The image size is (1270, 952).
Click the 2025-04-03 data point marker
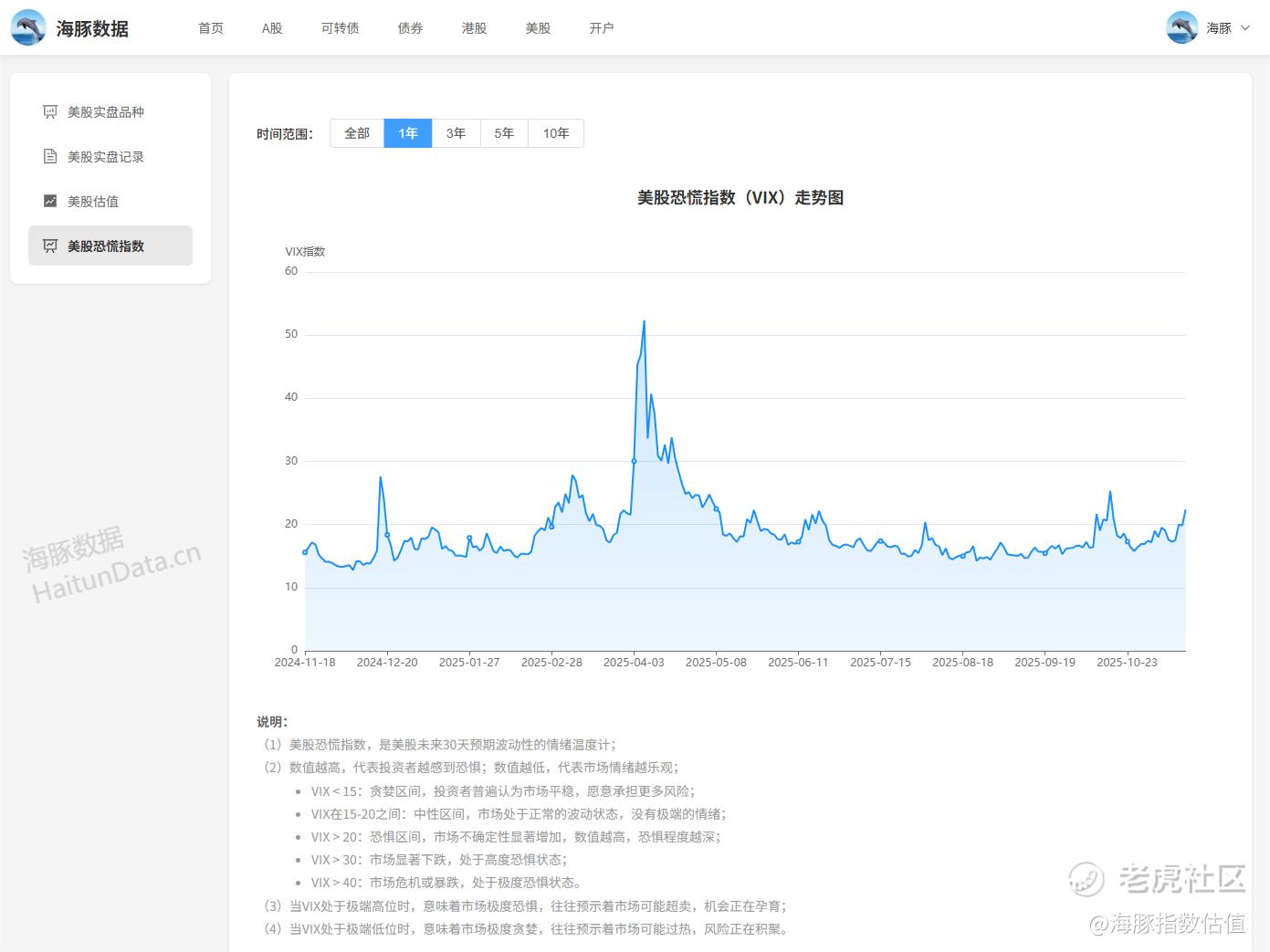(x=635, y=461)
